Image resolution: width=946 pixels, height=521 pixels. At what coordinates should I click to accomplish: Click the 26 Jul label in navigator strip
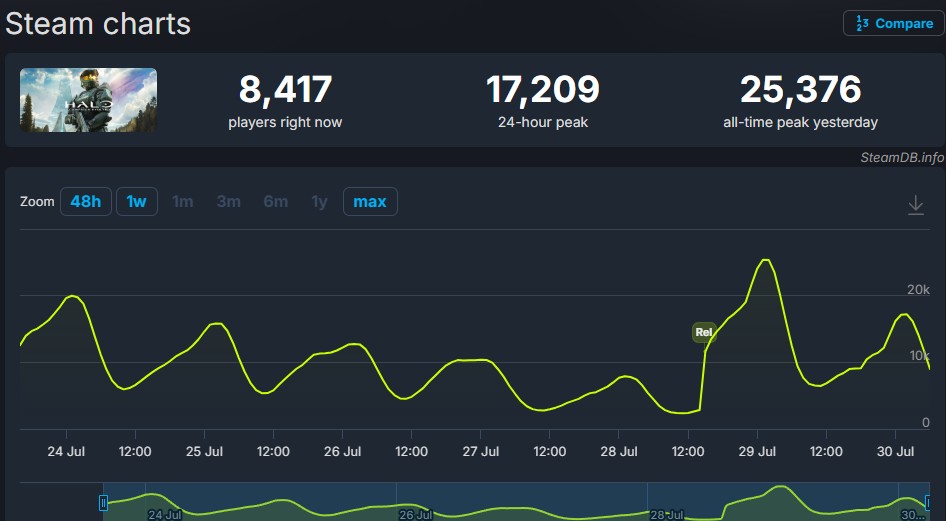(x=416, y=515)
